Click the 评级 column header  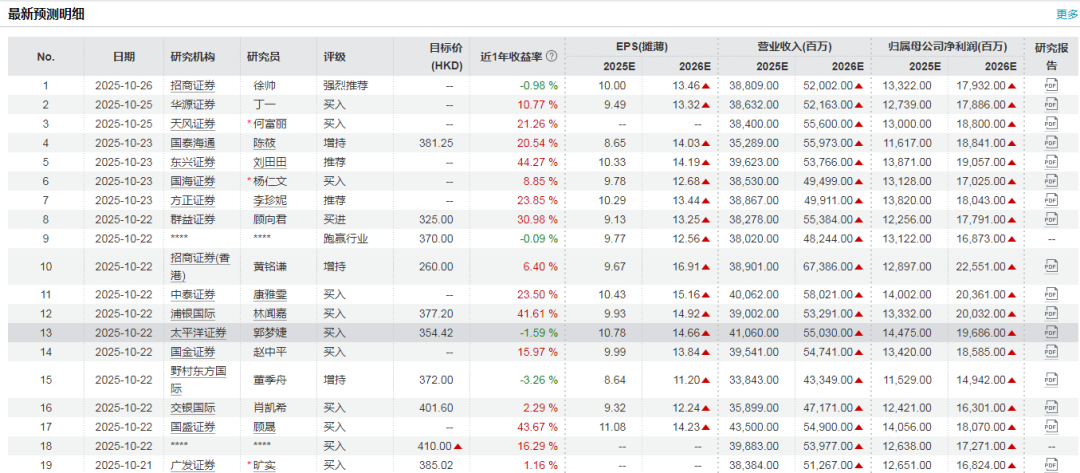(335, 56)
